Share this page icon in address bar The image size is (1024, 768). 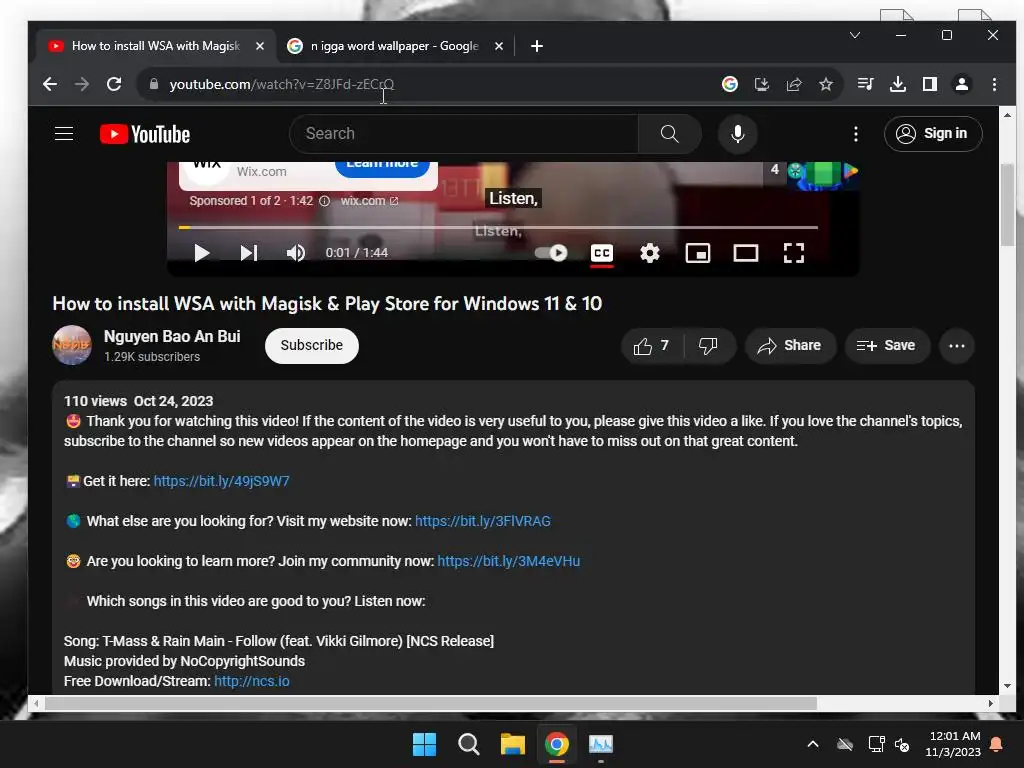(x=793, y=84)
